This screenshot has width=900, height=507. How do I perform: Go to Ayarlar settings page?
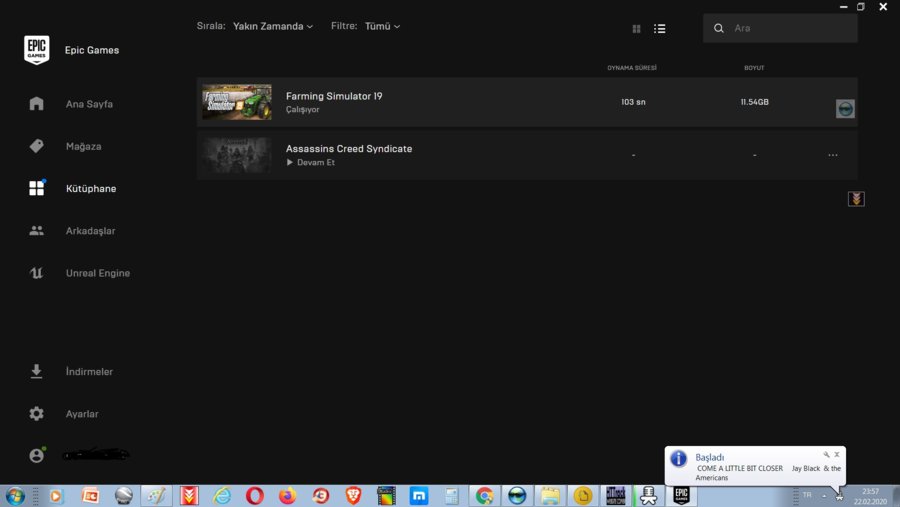click(82, 414)
